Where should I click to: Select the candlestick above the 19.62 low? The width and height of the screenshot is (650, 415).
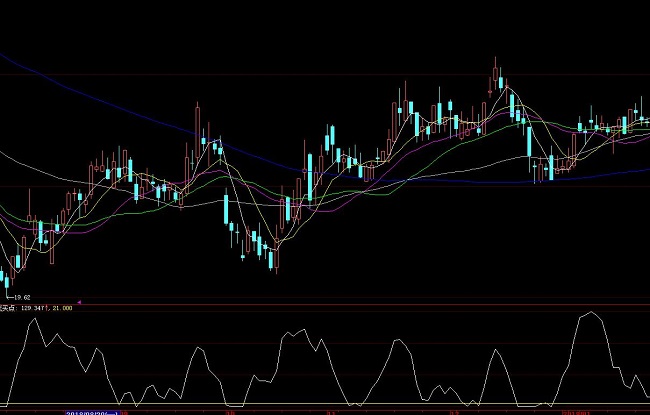(16, 264)
